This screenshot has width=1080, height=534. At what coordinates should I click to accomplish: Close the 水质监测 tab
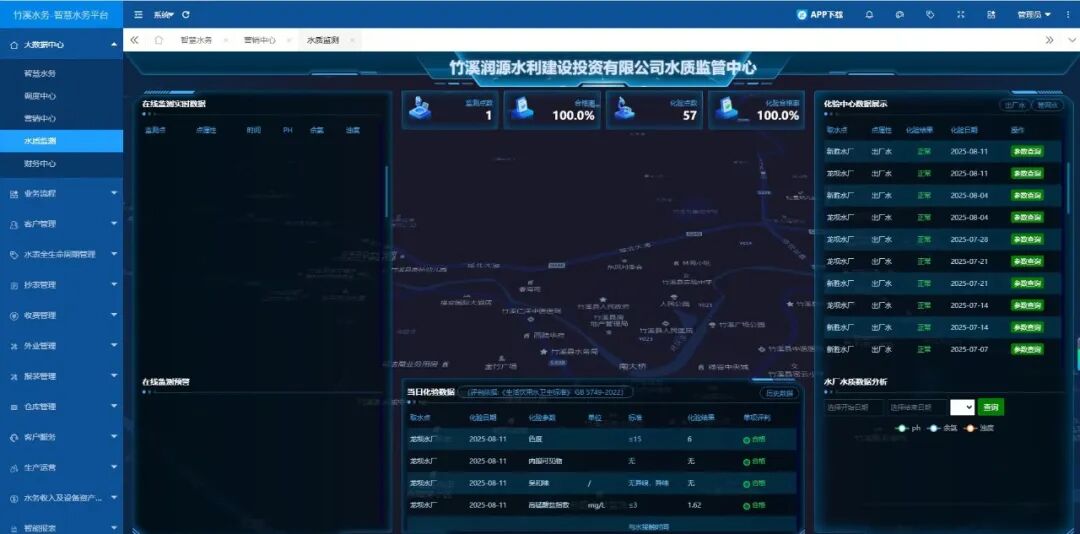[x=351, y=40]
